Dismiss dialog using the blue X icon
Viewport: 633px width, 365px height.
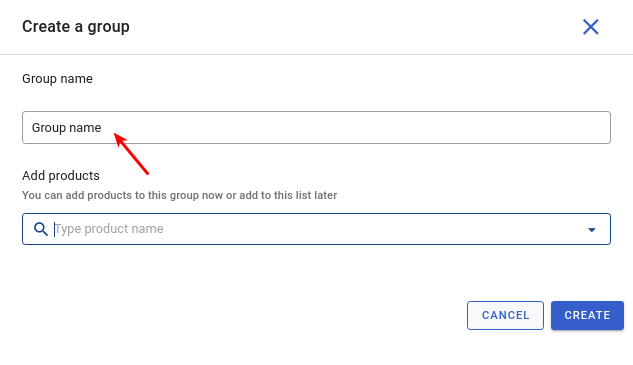pyautogui.click(x=590, y=27)
